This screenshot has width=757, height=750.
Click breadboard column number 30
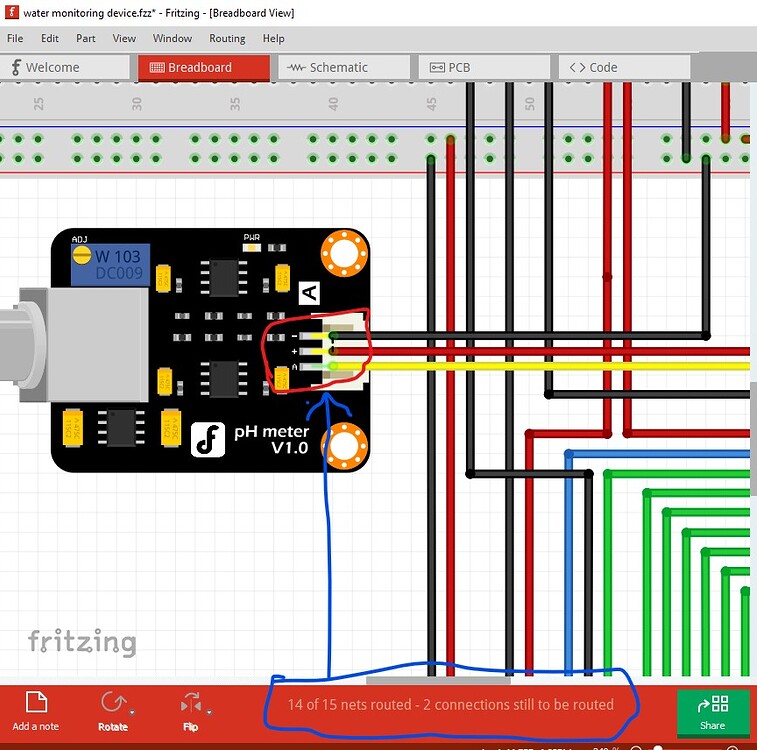coord(137,103)
